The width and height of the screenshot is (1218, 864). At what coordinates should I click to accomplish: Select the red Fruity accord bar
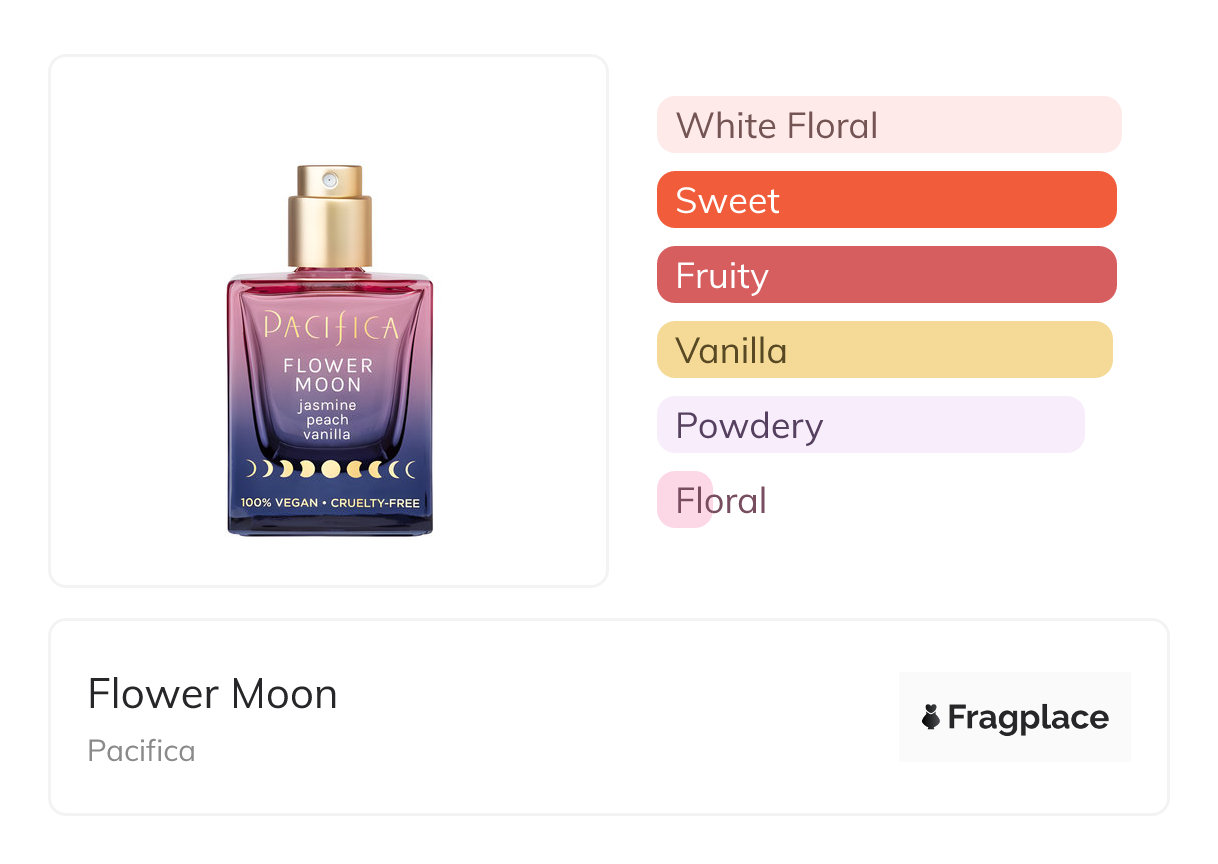(x=886, y=275)
